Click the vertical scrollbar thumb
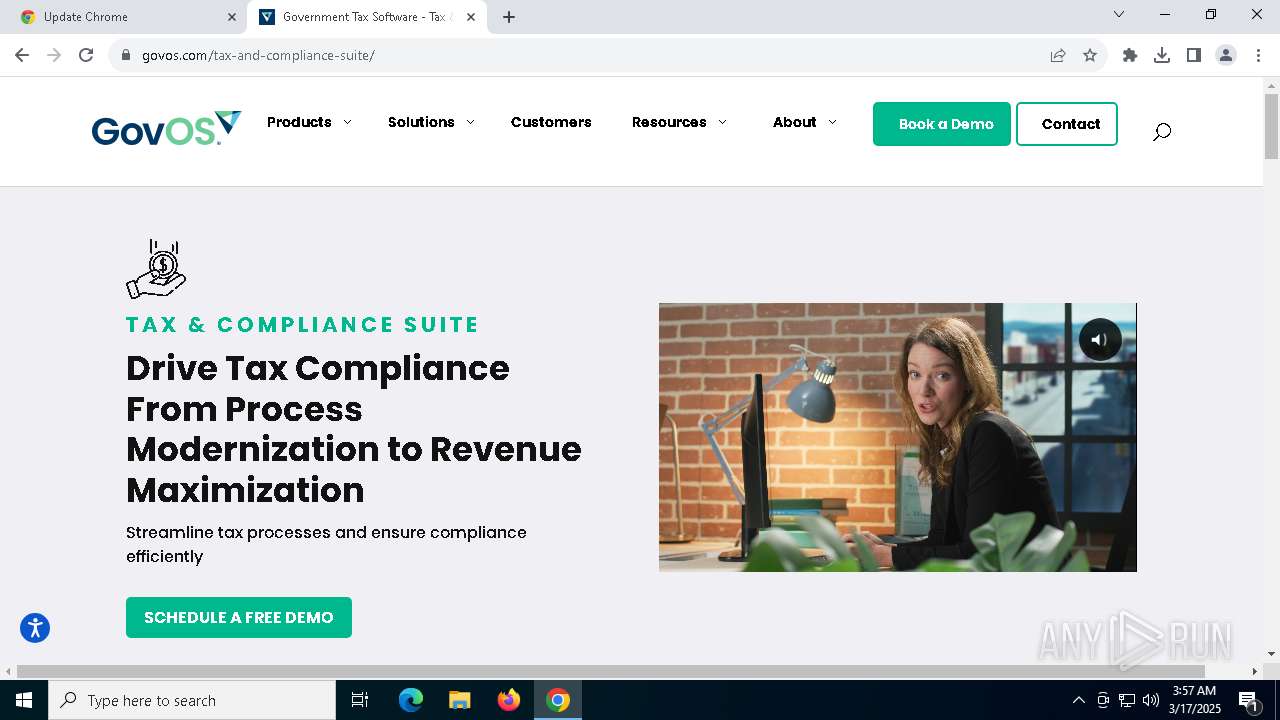The width and height of the screenshot is (1280, 720). pyautogui.click(x=1271, y=126)
